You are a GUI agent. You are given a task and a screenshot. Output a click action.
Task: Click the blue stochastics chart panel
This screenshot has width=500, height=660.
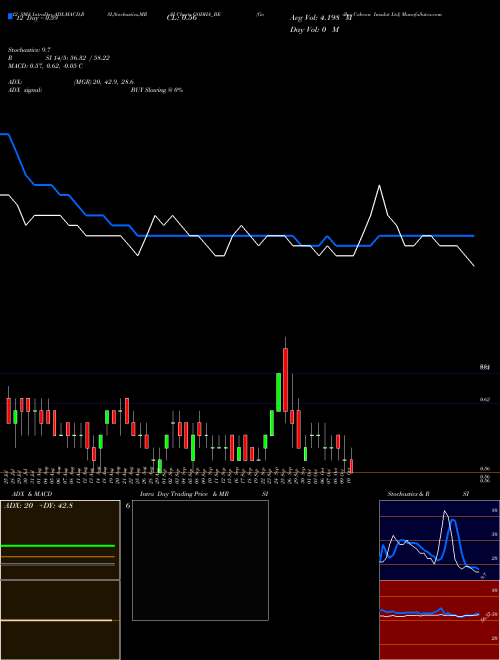[x=439, y=540]
